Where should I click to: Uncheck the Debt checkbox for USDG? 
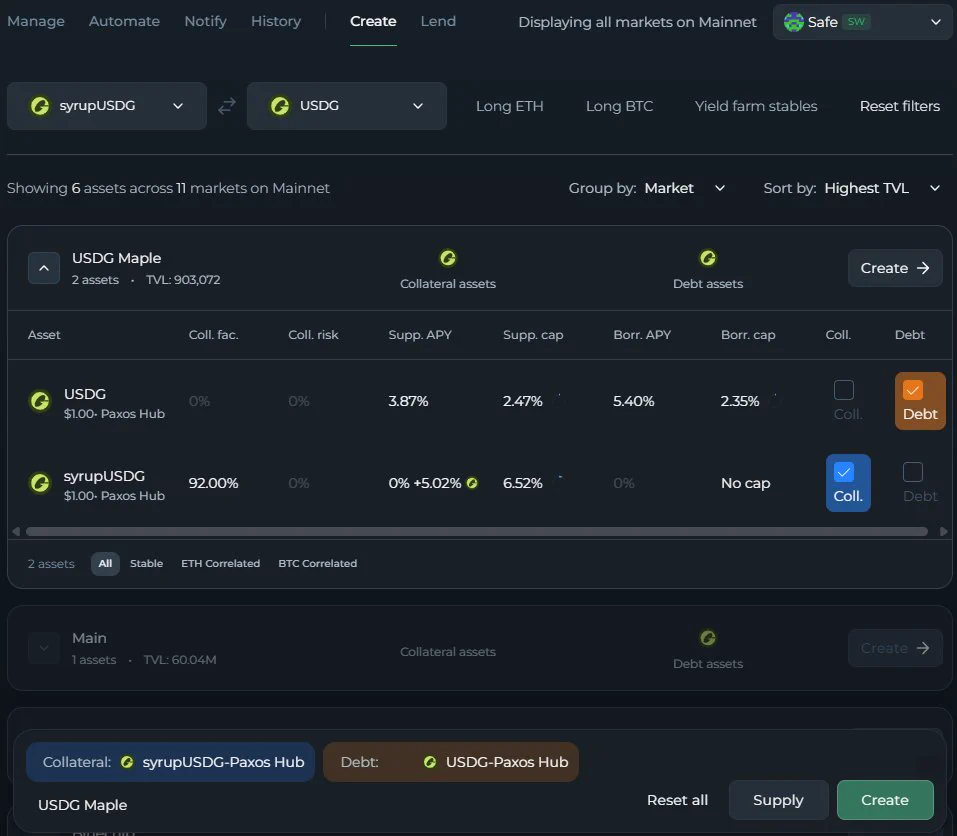click(912, 390)
